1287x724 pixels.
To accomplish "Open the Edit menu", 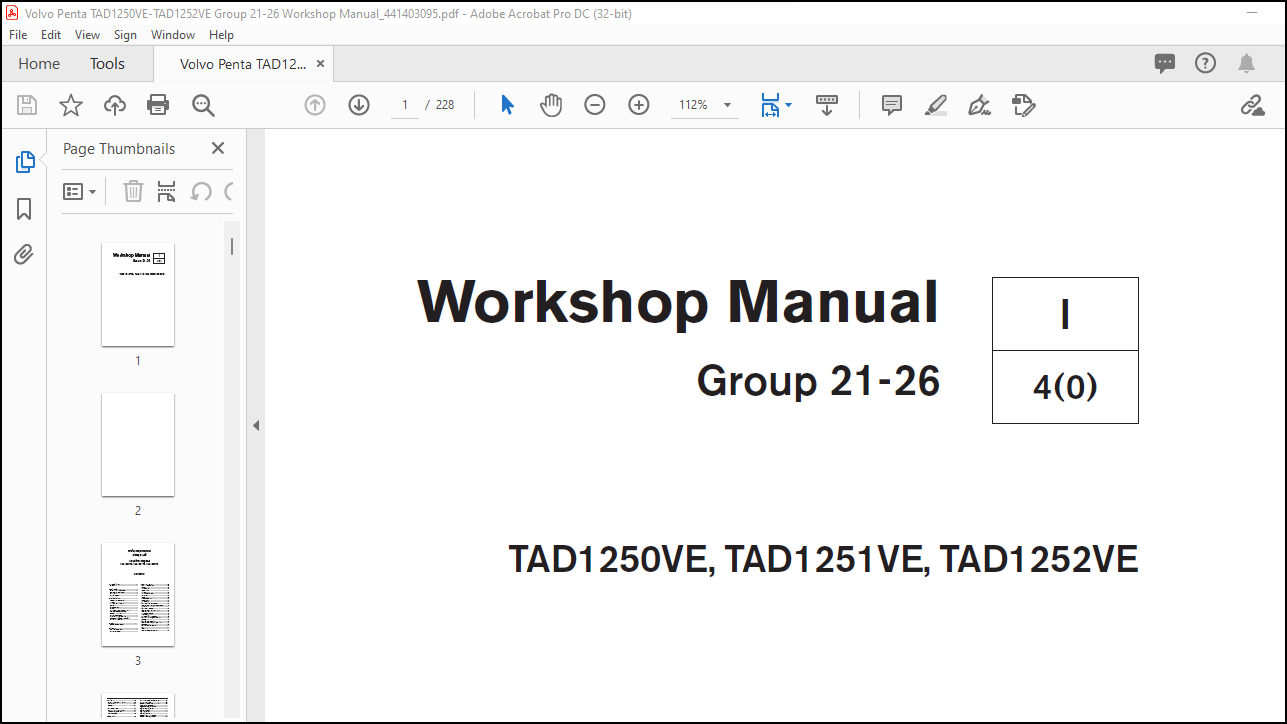I will [51, 35].
